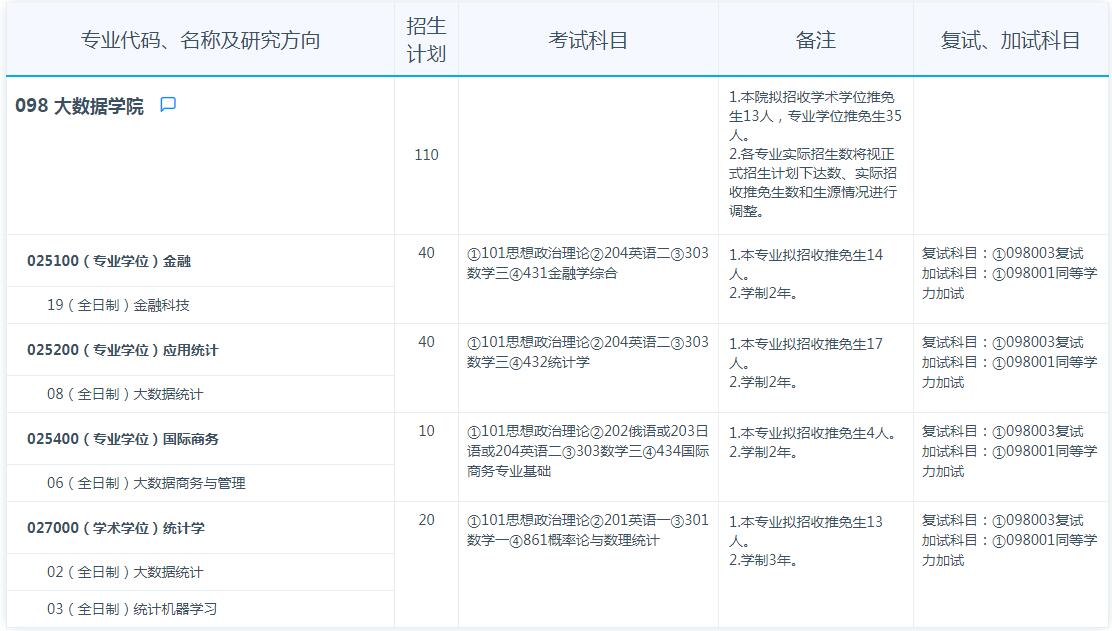Viewport: 1112px width, 631px height.
Task: Click the 110 total enrollment number cell
Action: (425, 155)
